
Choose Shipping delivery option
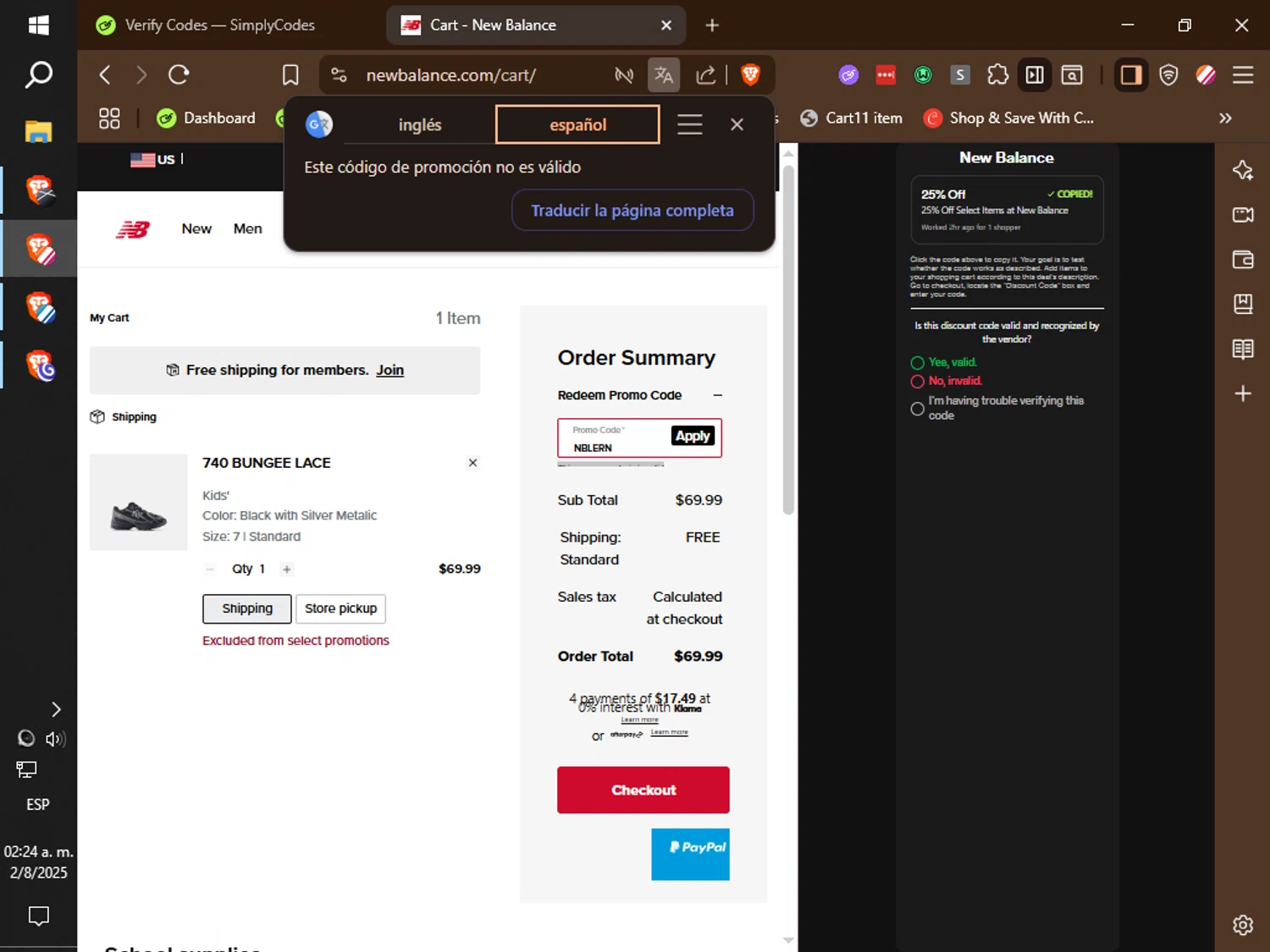[247, 608]
